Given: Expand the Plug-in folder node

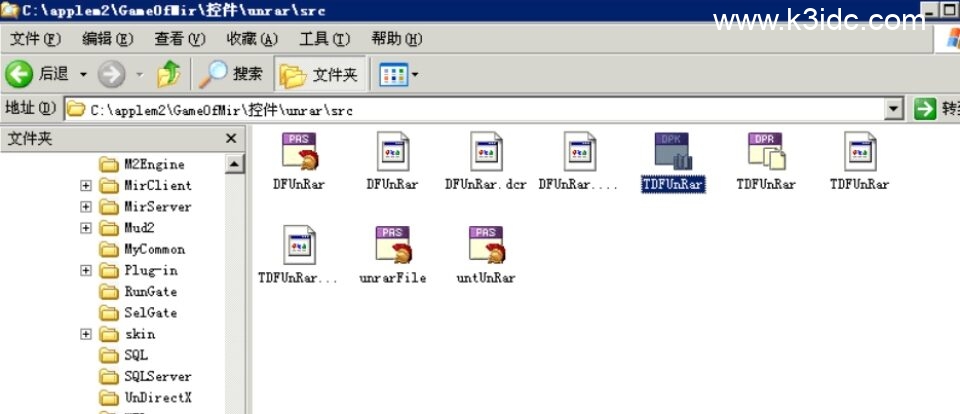Looking at the screenshot, I should (x=86, y=270).
